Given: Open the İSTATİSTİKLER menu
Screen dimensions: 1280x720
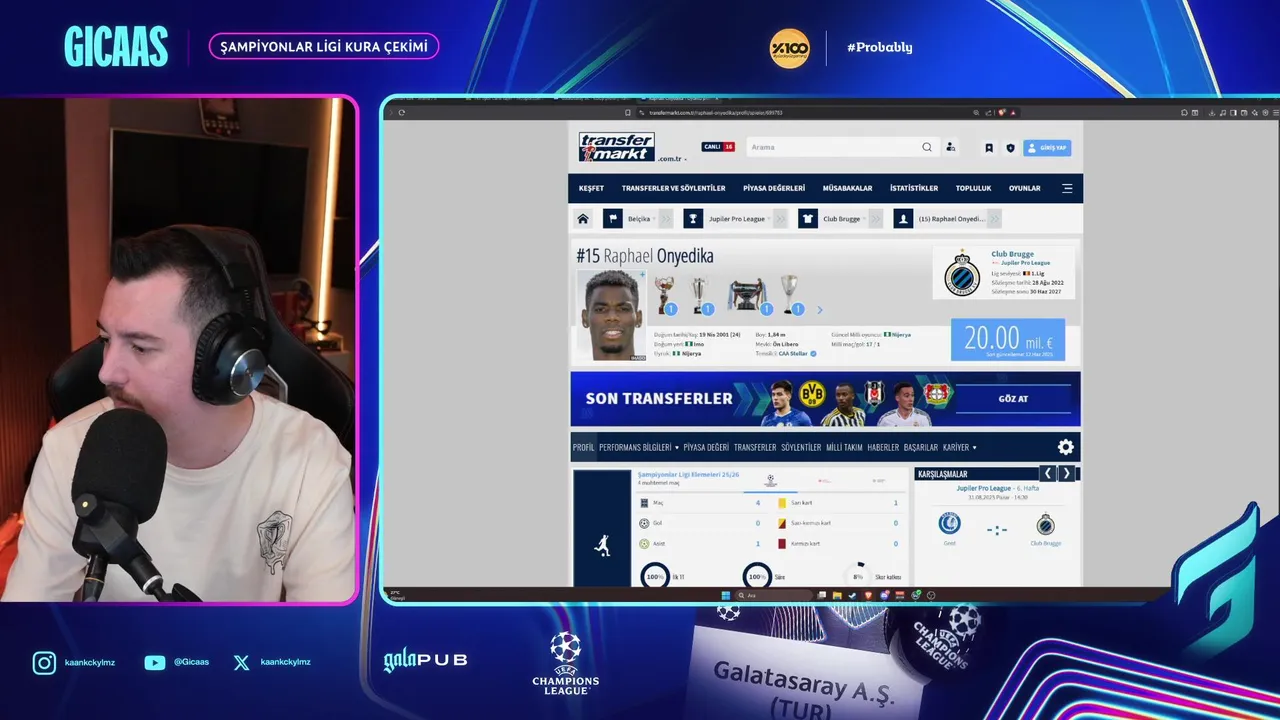Looking at the screenshot, I should click(x=914, y=188).
